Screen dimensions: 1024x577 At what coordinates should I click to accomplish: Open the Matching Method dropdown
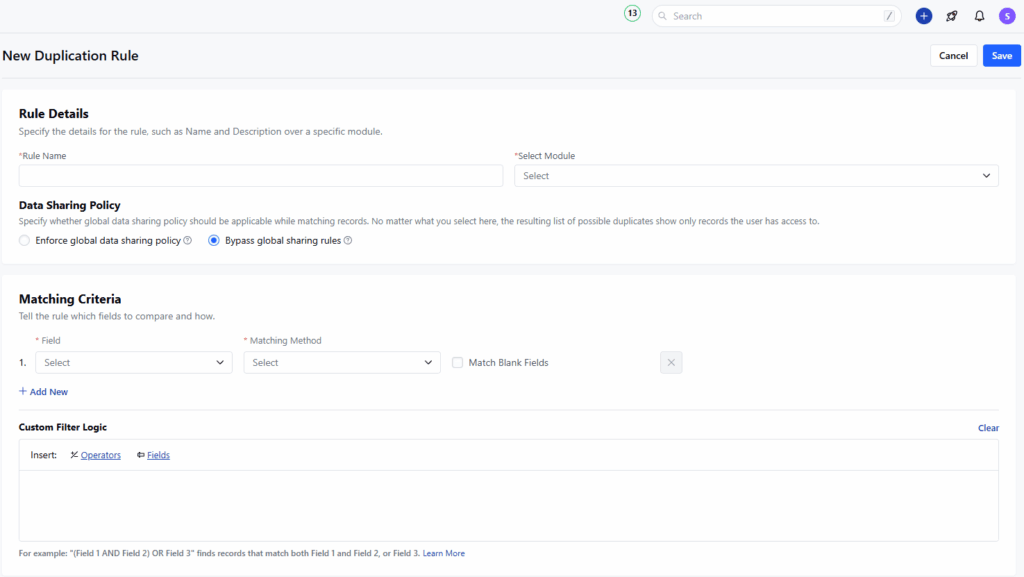pos(342,362)
